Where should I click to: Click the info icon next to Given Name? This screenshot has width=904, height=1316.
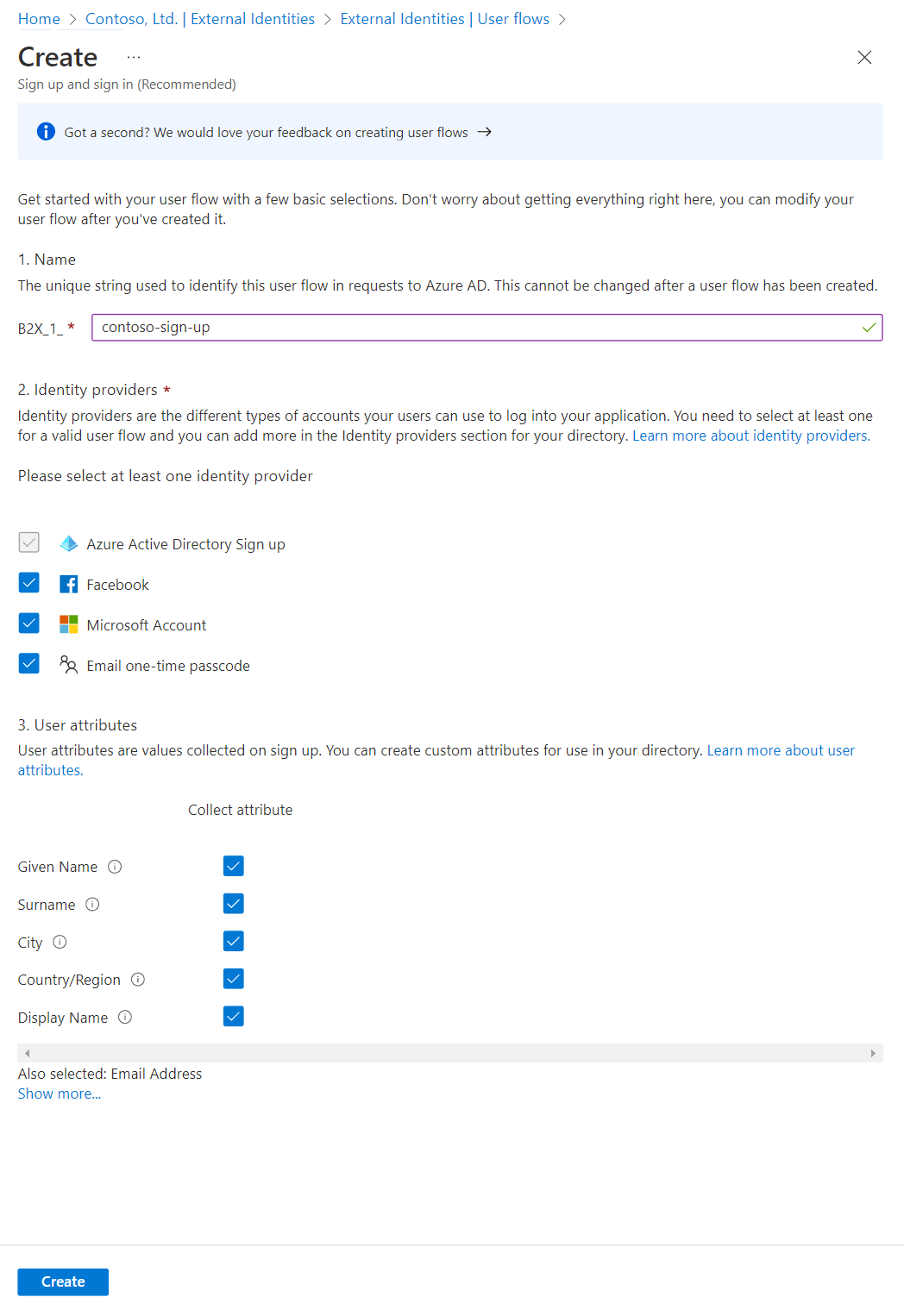tap(115, 867)
